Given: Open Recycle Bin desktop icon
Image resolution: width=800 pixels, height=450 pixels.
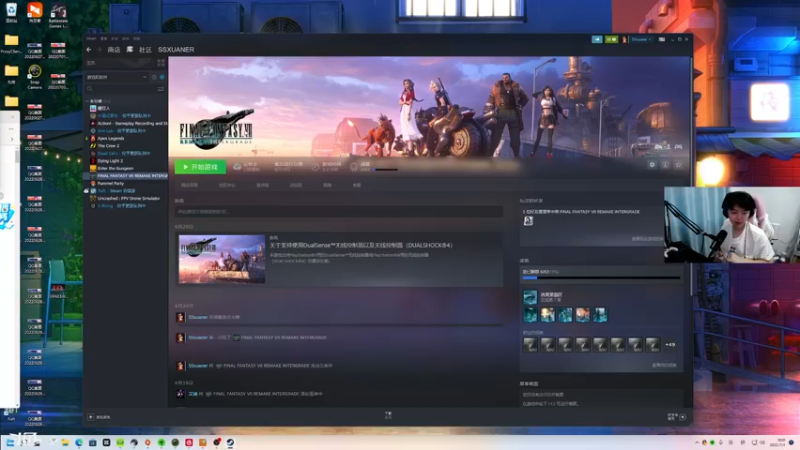Looking at the screenshot, I should tap(11, 12).
